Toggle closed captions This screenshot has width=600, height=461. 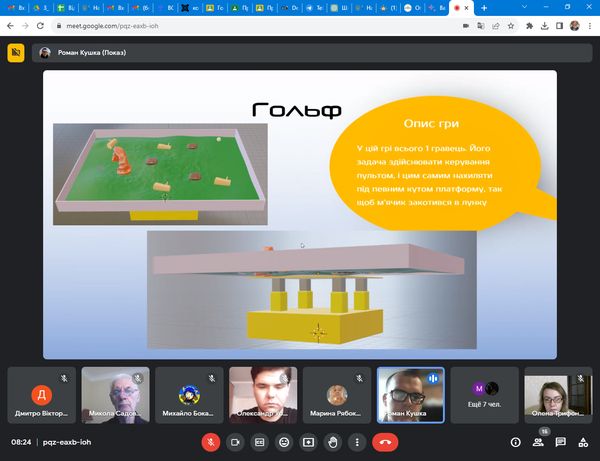click(x=260, y=441)
